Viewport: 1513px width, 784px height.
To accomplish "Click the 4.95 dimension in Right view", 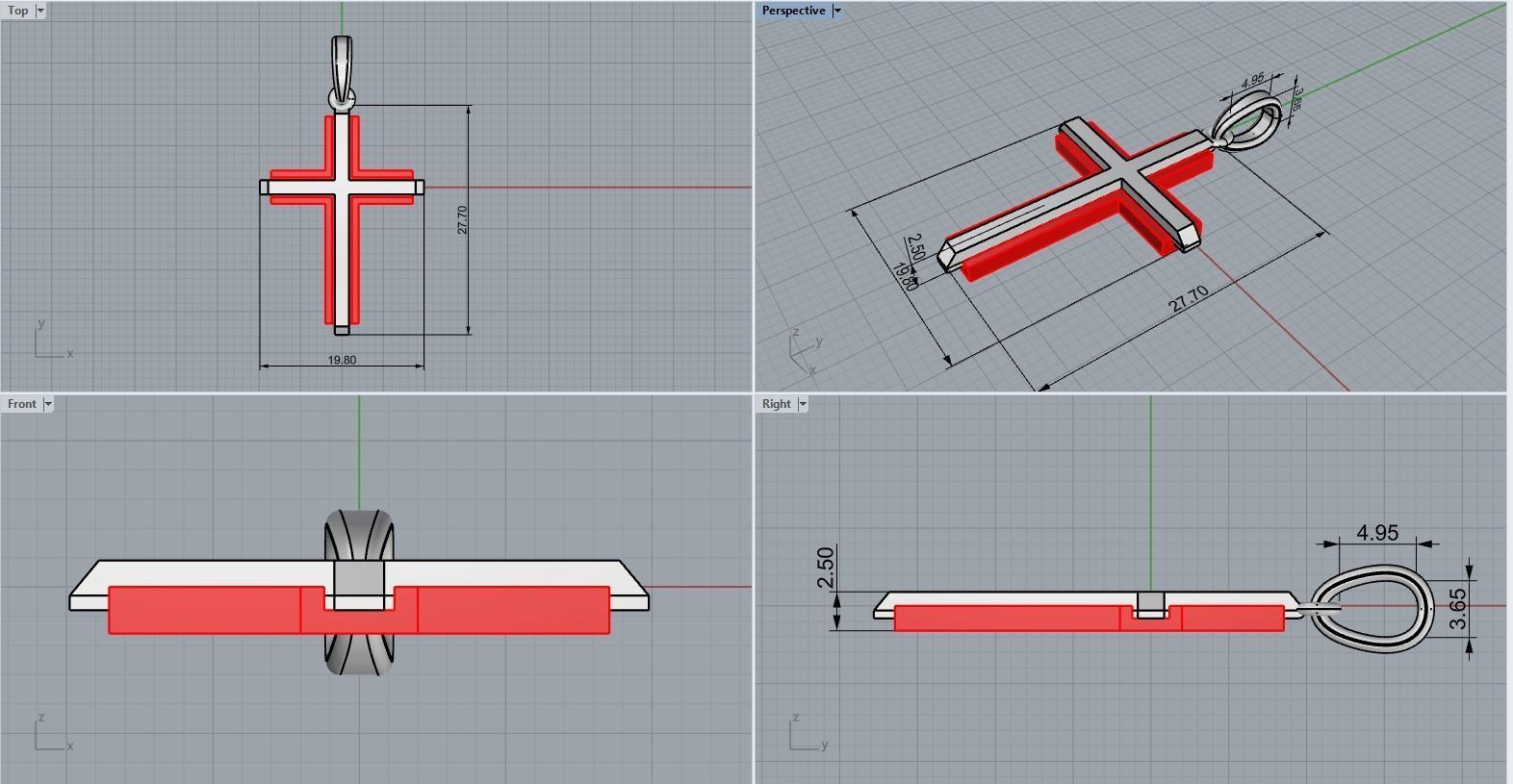I will [1377, 533].
